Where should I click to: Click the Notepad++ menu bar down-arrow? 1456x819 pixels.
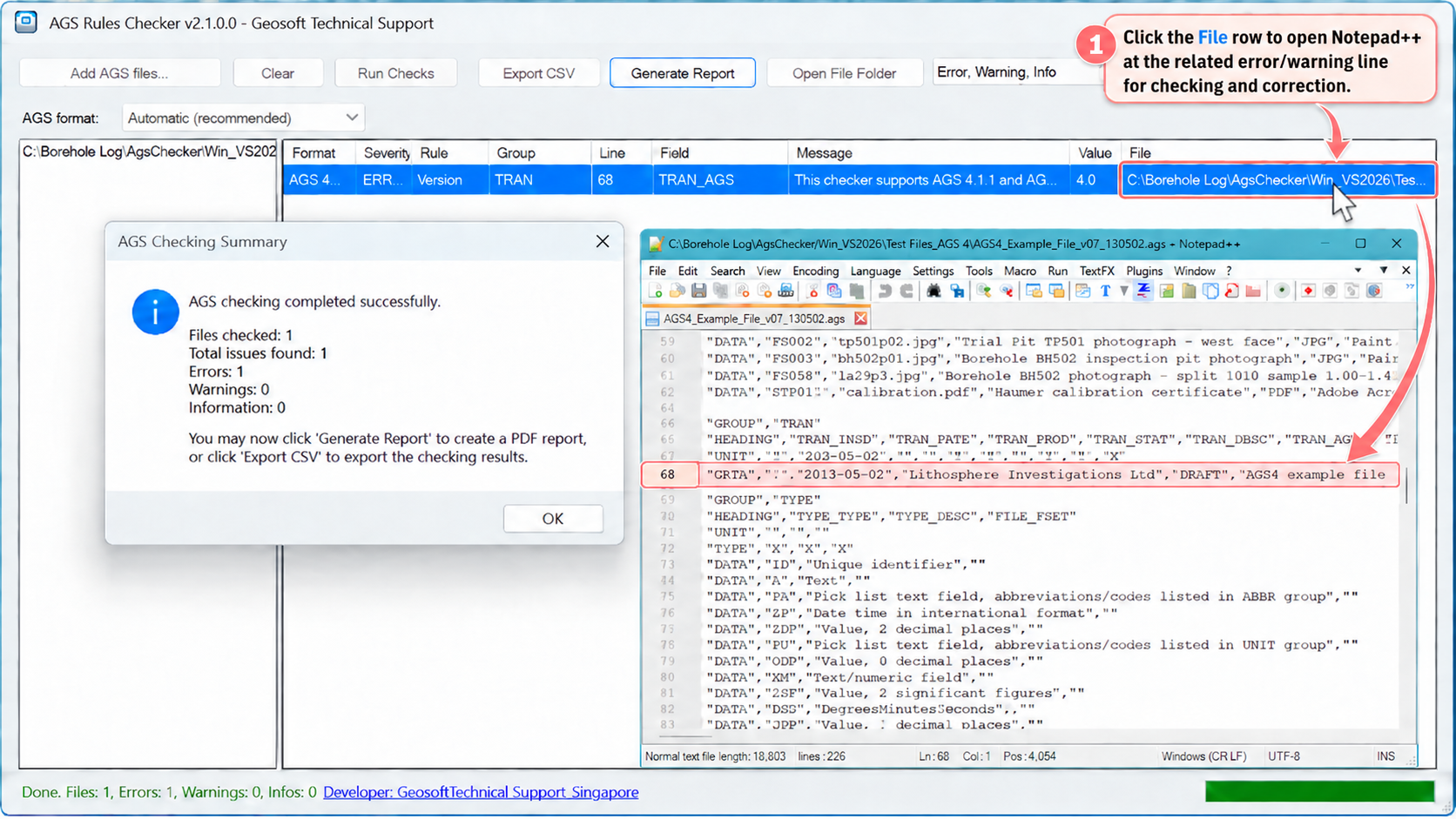pos(1358,271)
